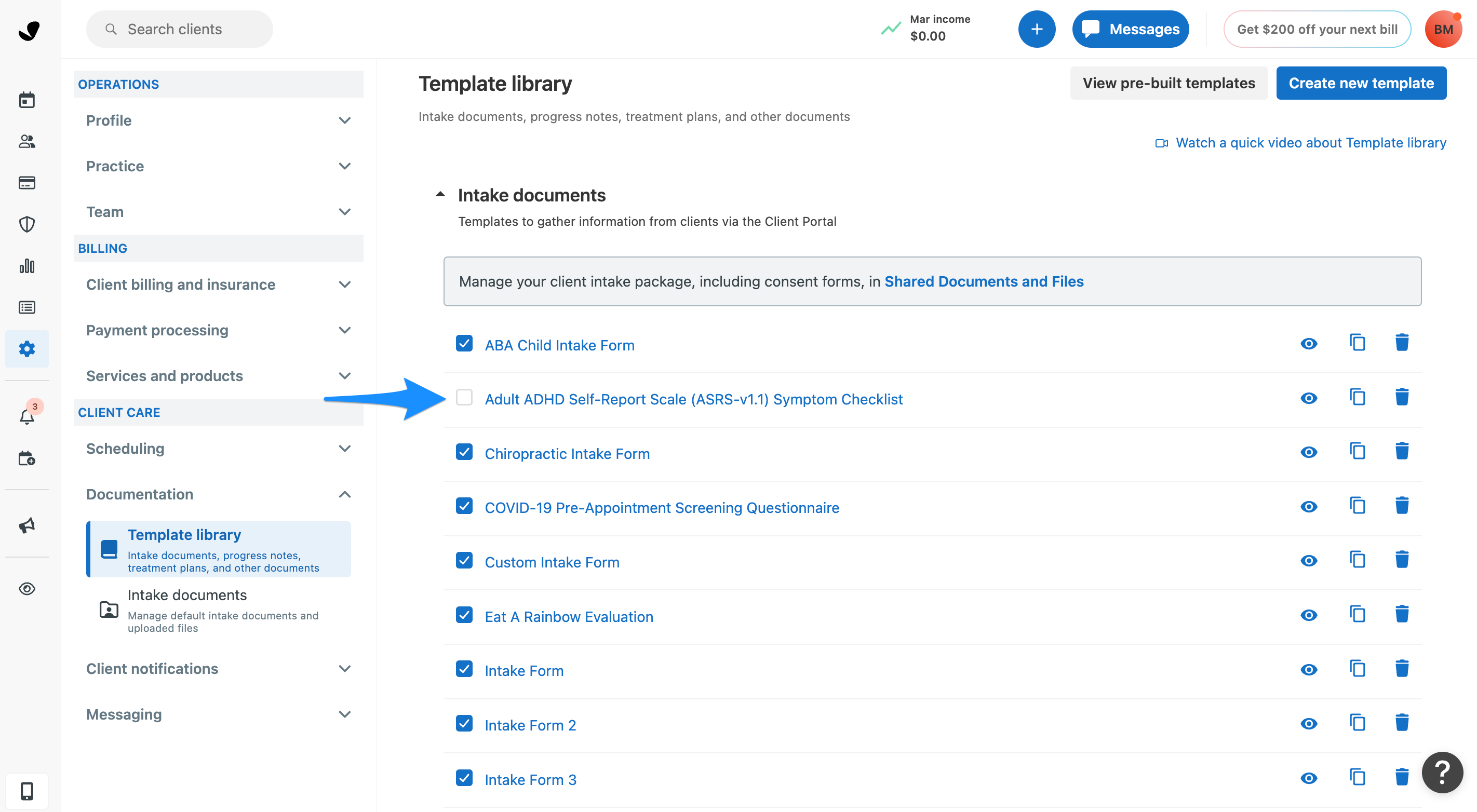The width and height of the screenshot is (1477, 812).
Task: Open the Reports list icon
Action: (27, 307)
